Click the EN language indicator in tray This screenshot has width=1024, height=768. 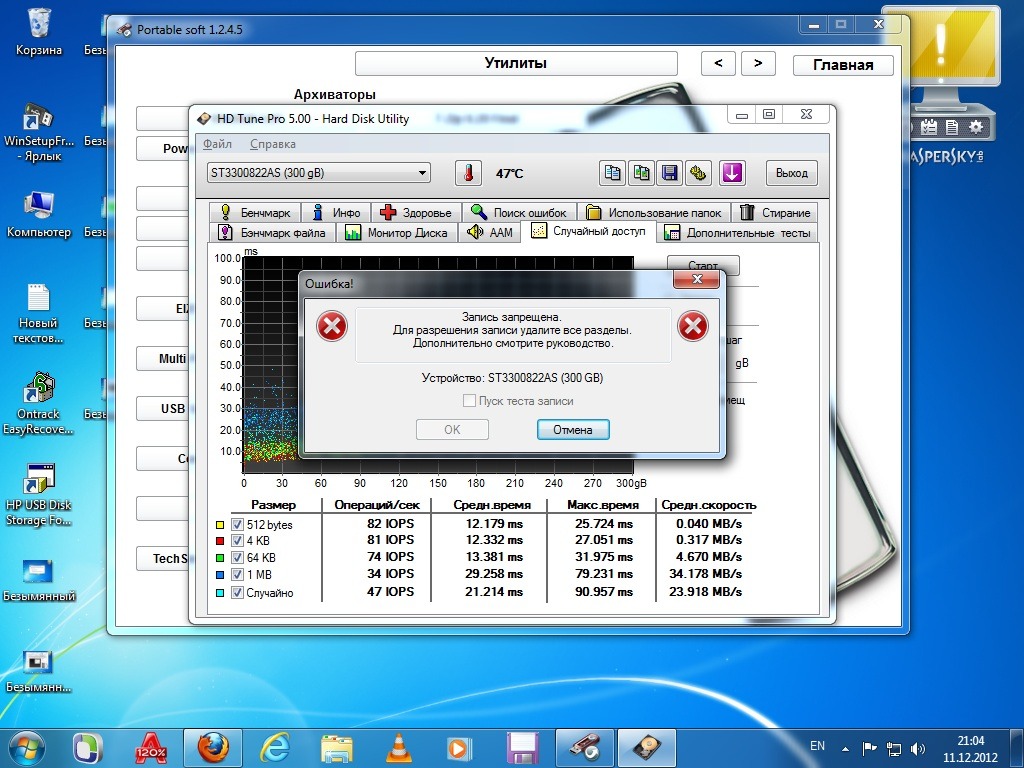(x=817, y=746)
